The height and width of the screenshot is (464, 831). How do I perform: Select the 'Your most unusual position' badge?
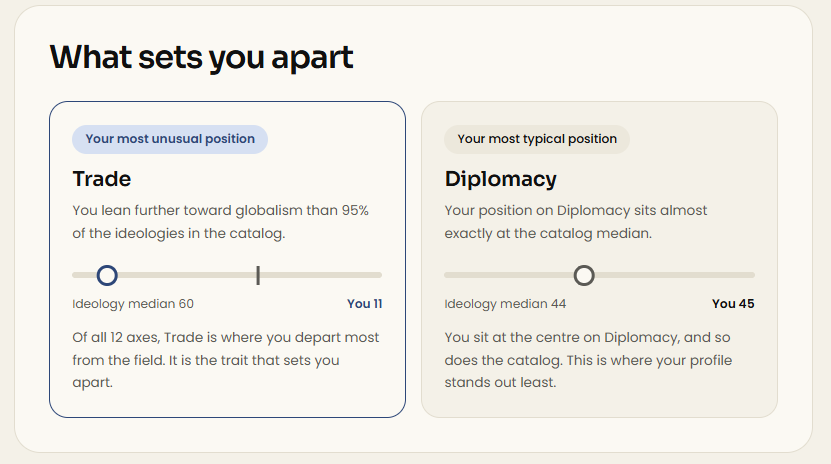[x=170, y=139]
